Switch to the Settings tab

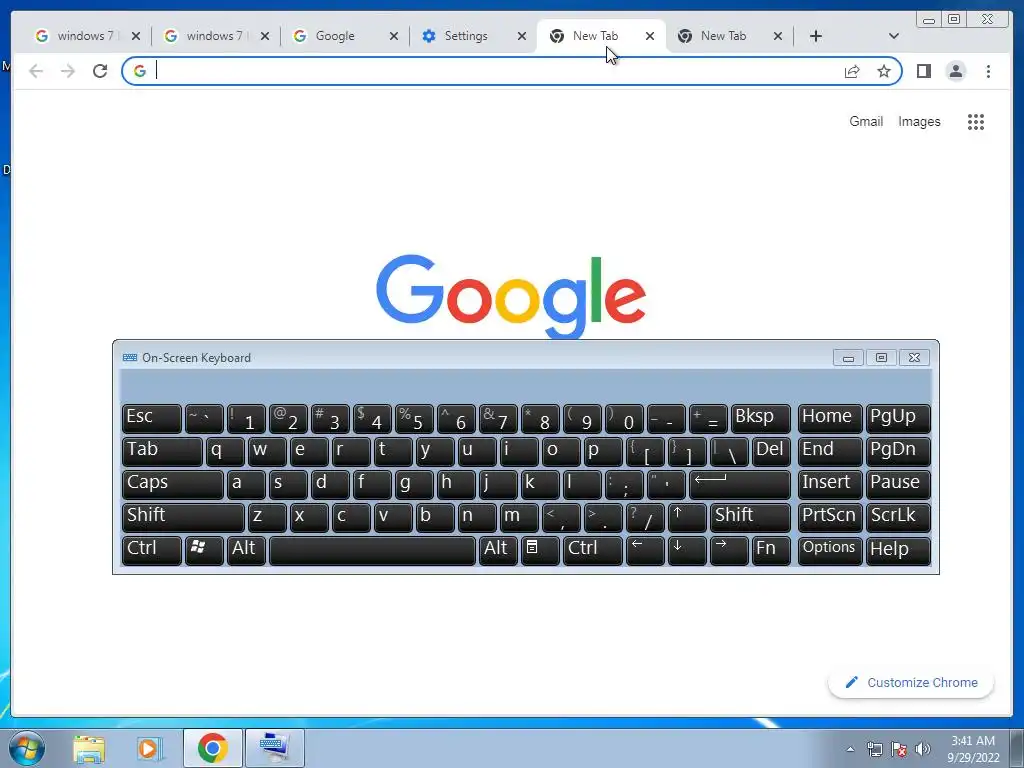[x=466, y=36]
